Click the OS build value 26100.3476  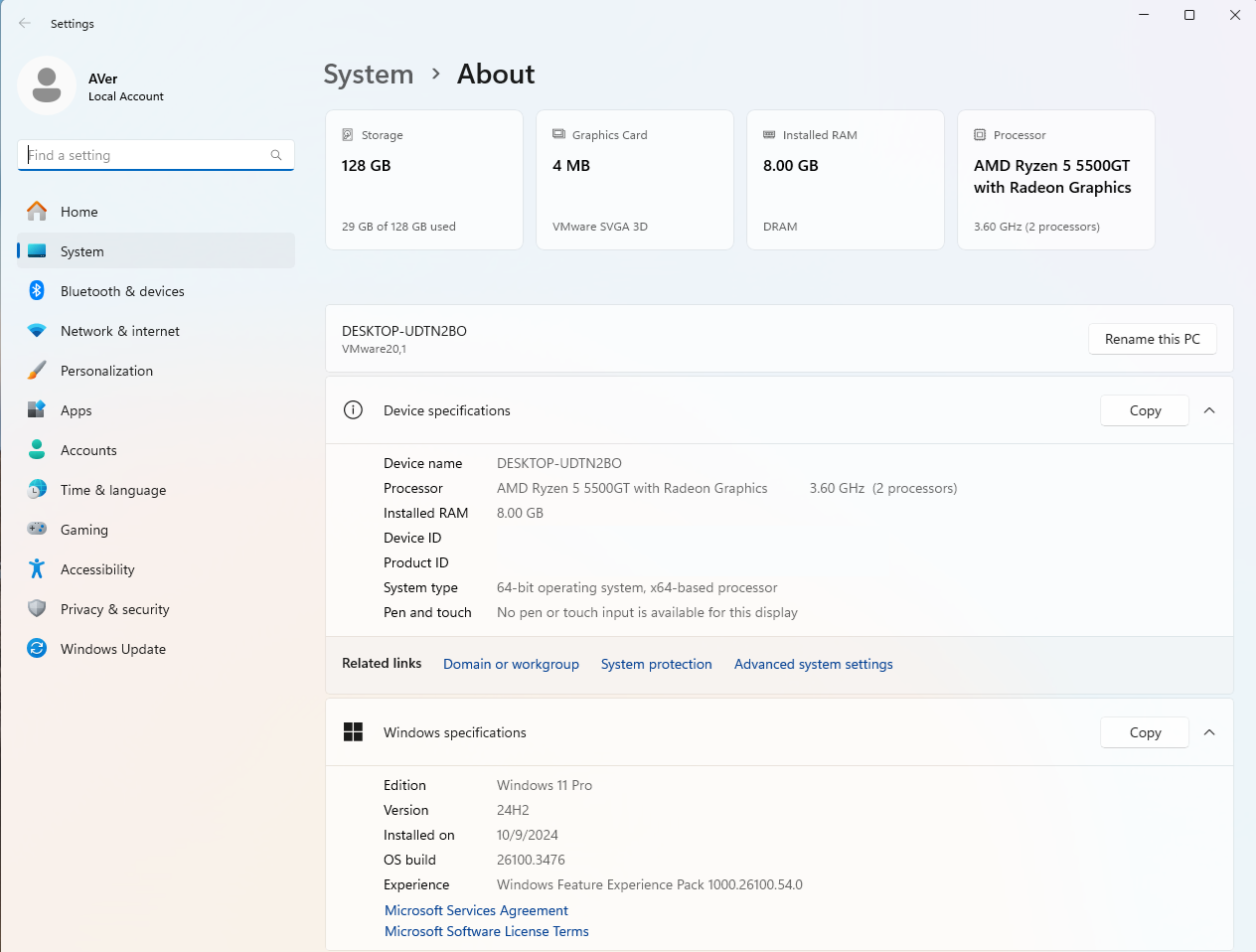(531, 860)
